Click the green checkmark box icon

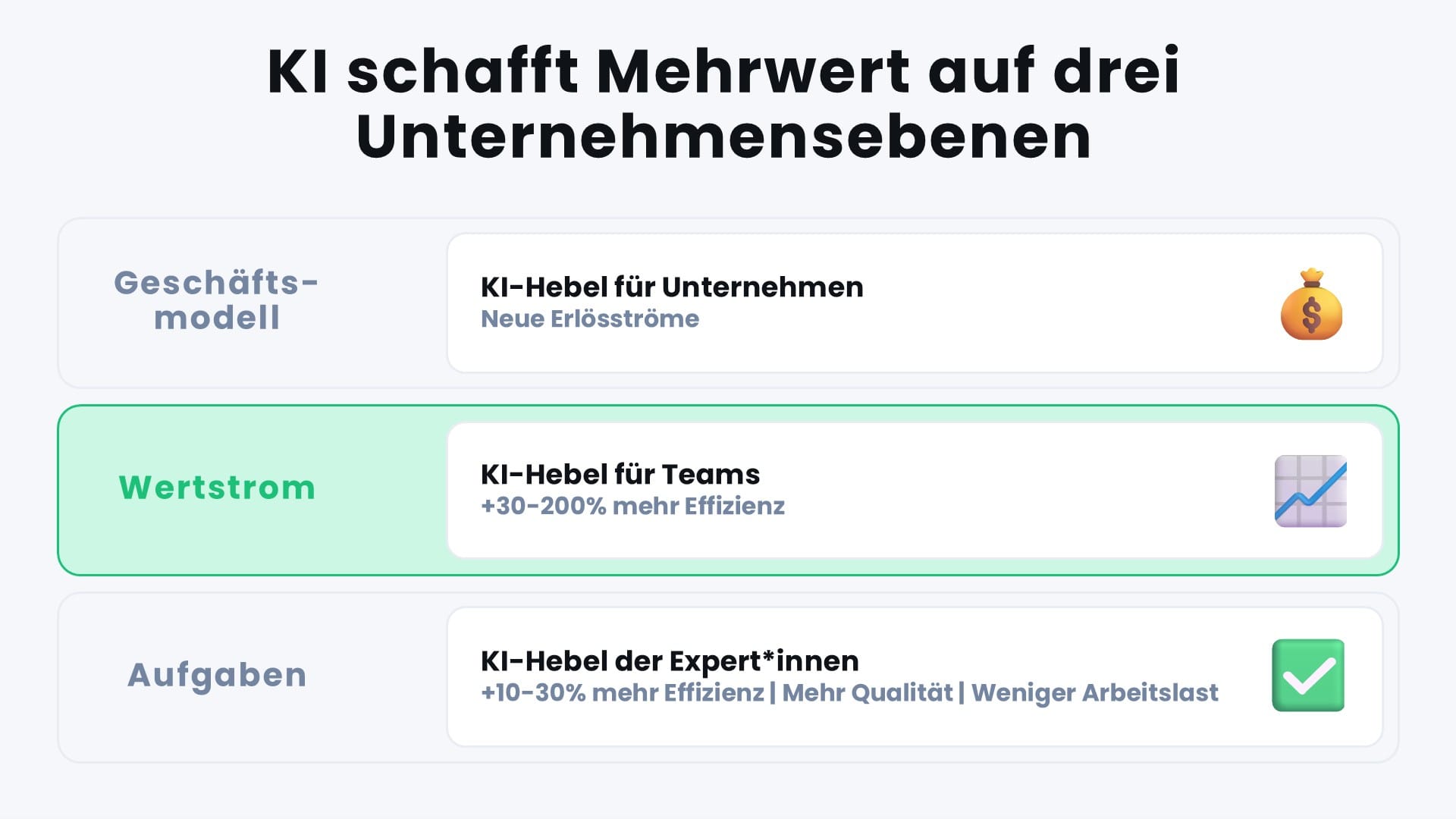(1308, 675)
